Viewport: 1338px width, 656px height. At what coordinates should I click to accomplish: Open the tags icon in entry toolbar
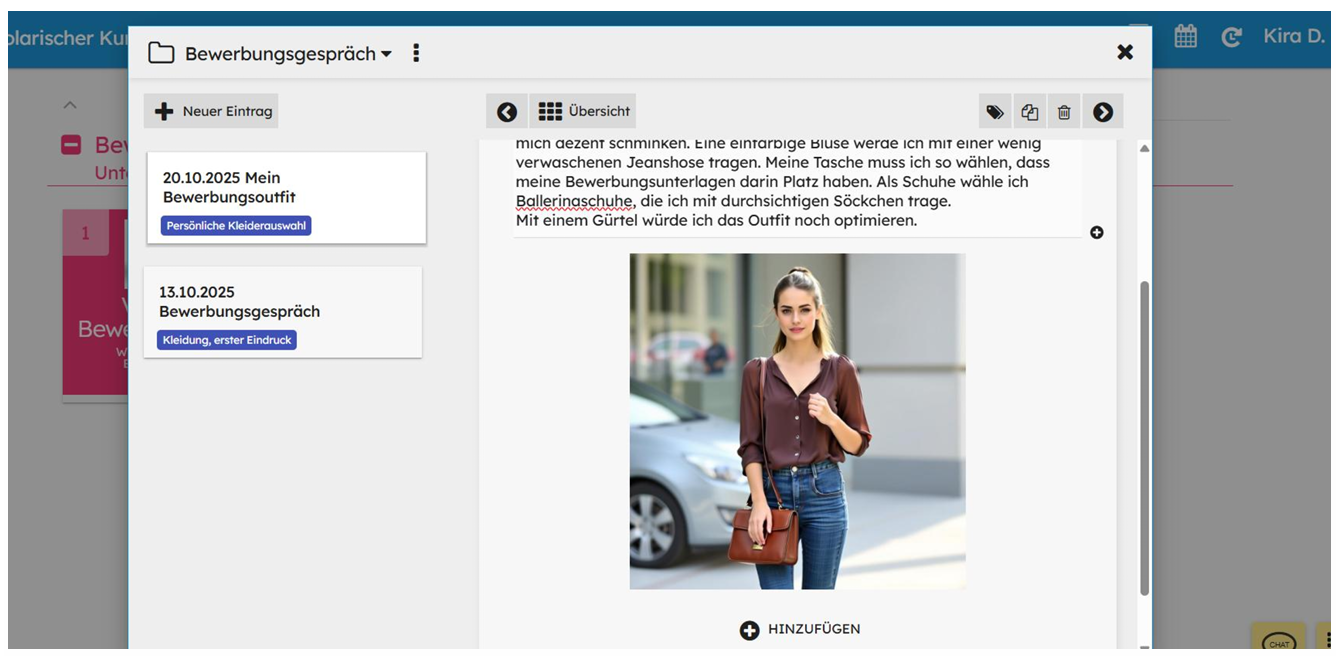994,112
